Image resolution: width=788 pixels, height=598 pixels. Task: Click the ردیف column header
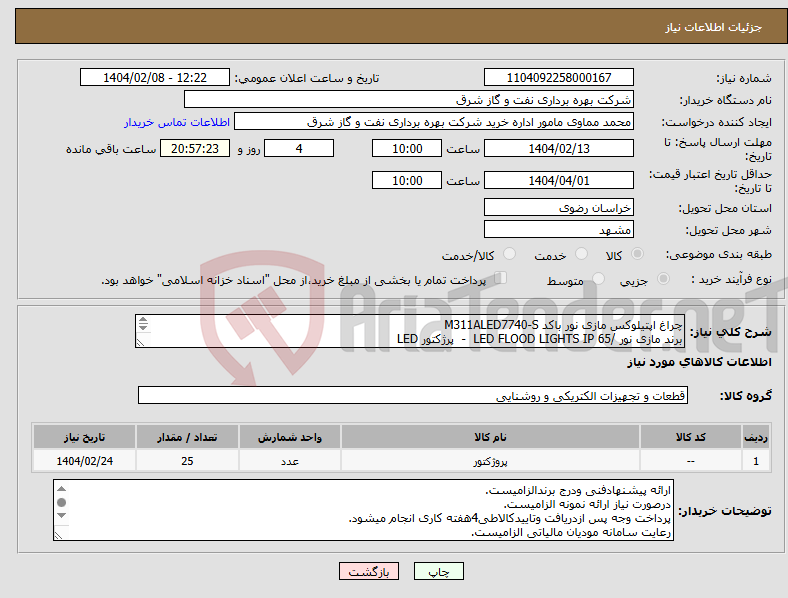[756, 437]
